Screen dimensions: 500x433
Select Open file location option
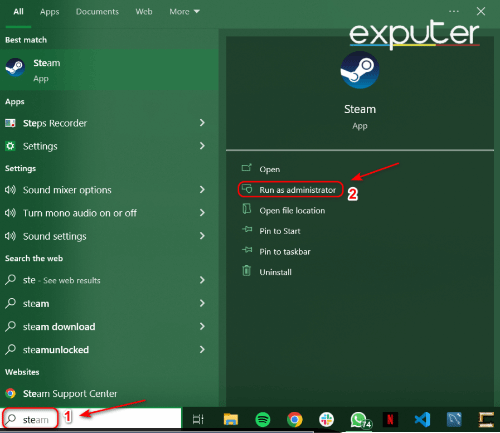[x=292, y=210]
